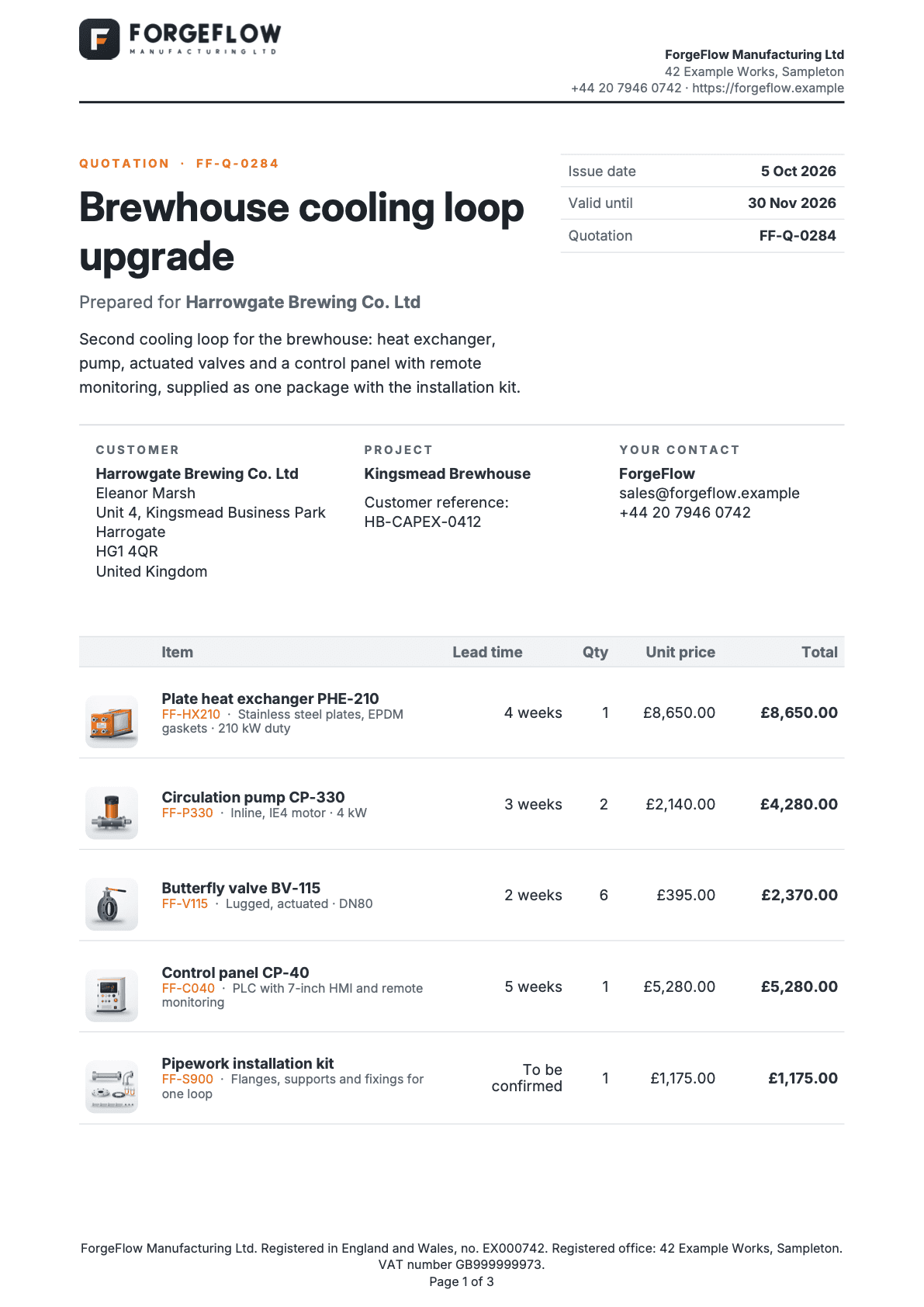Click the project name 'Kingsmead Brewhouse'
Viewport: 924px width, 1307px height.
coord(448,473)
